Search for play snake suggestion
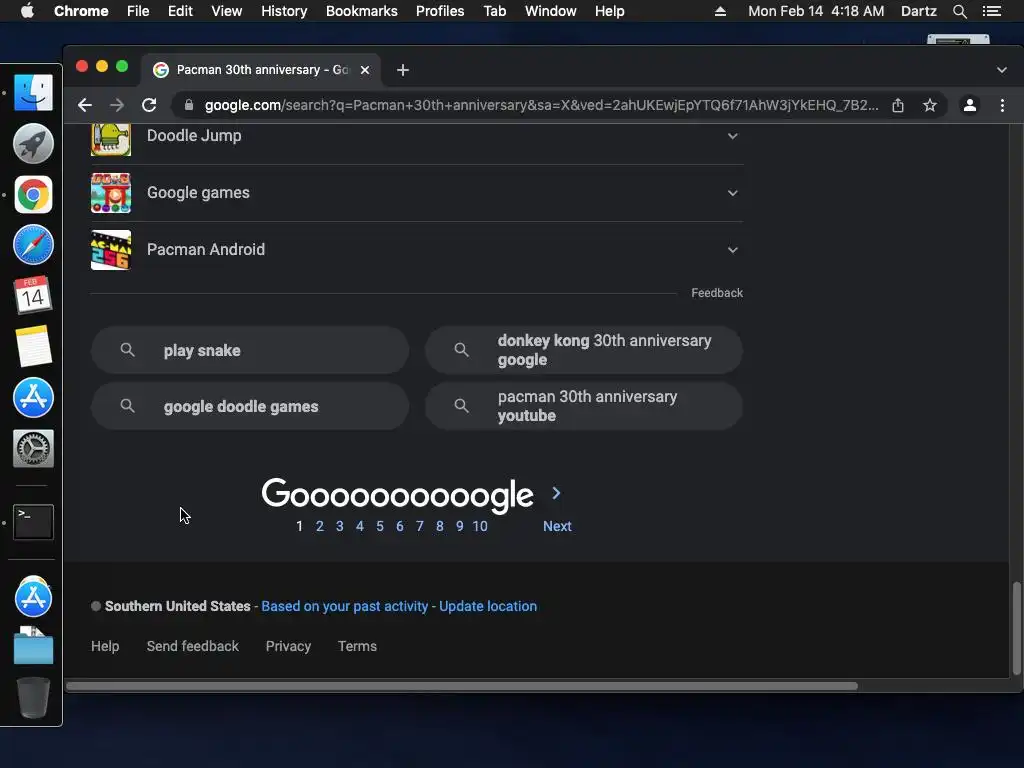Screen dimensions: 1024x768 coord(250,350)
